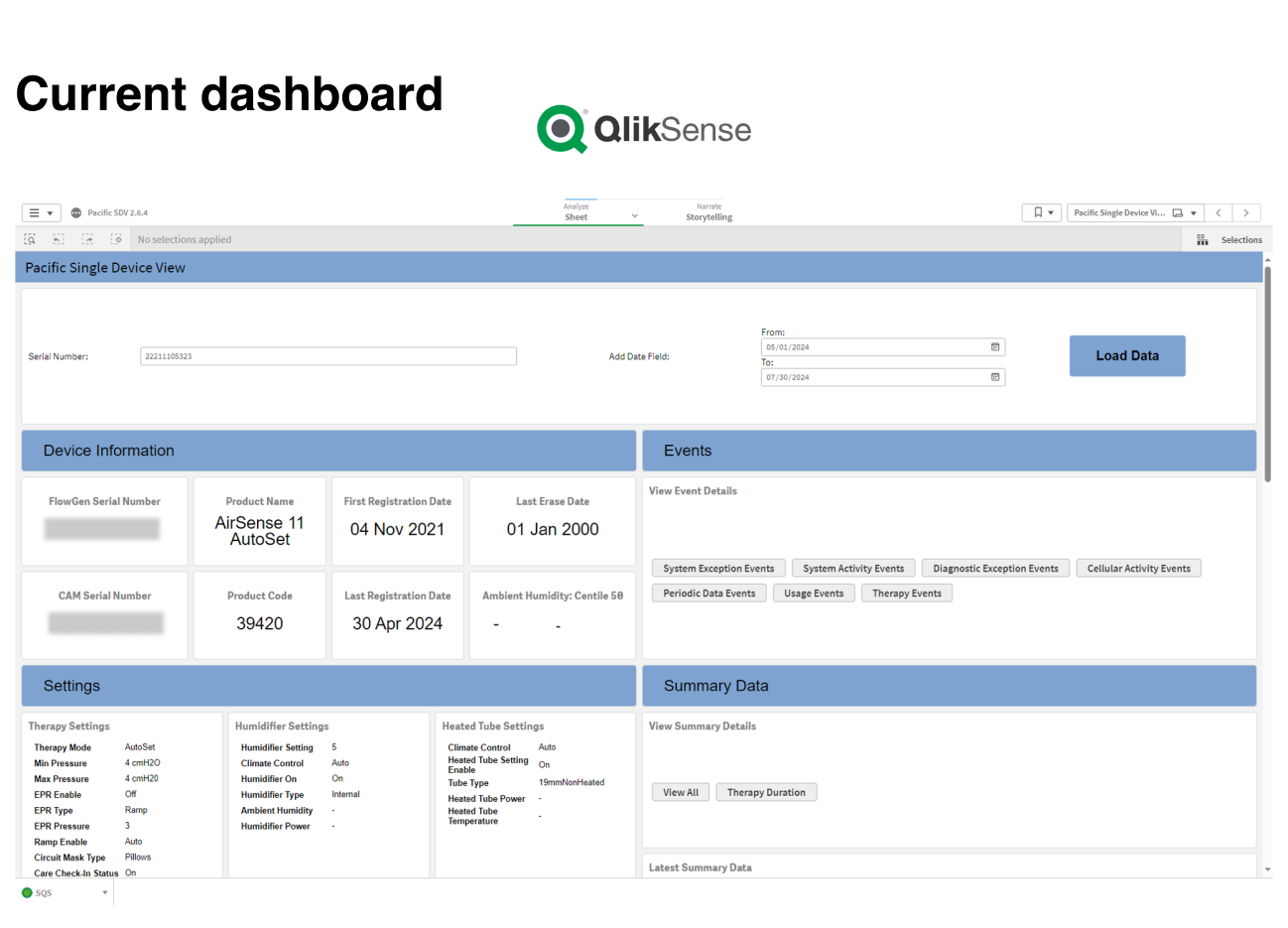Click the scrollbar up arrow
The width and height of the screenshot is (1288, 928).
[x=1267, y=258]
